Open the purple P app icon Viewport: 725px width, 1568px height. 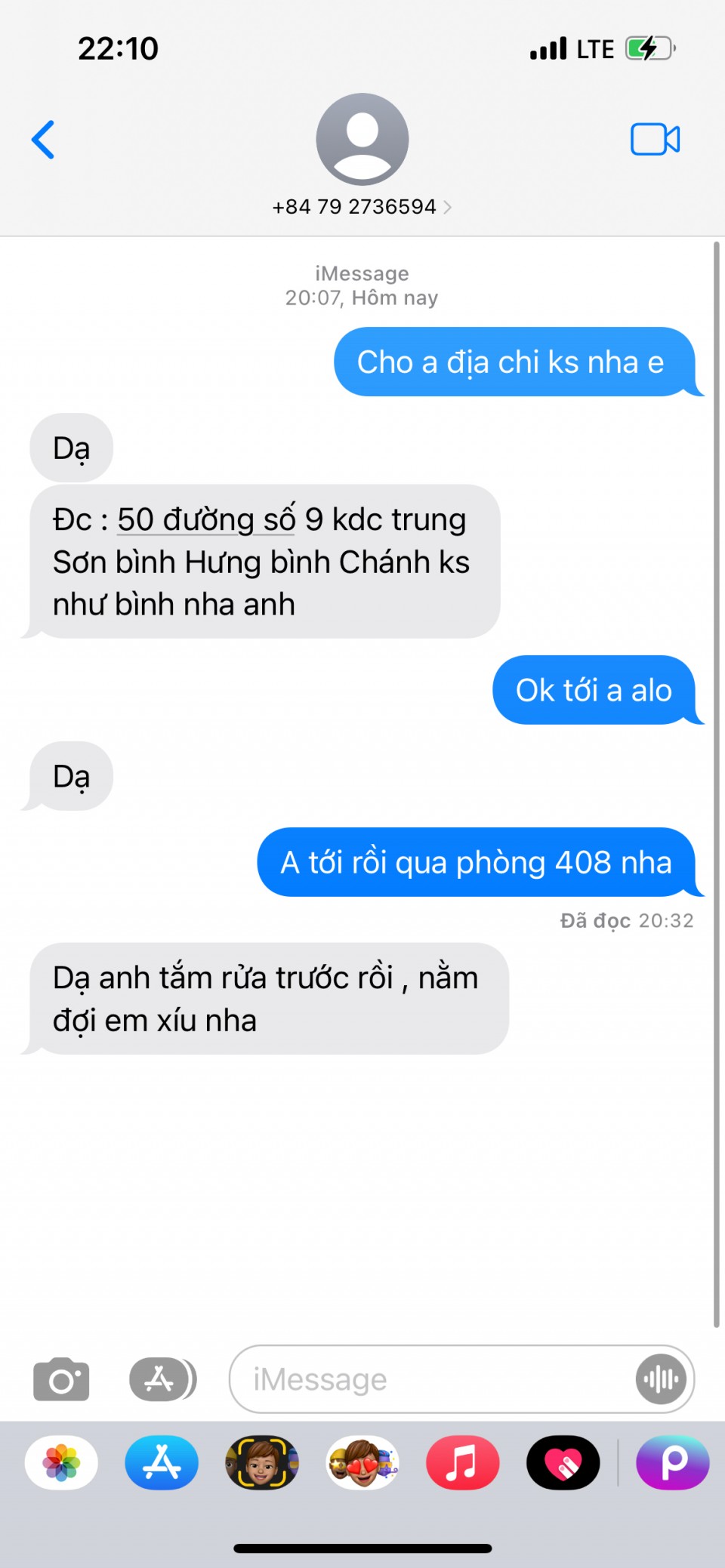[x=673, y=1462]
